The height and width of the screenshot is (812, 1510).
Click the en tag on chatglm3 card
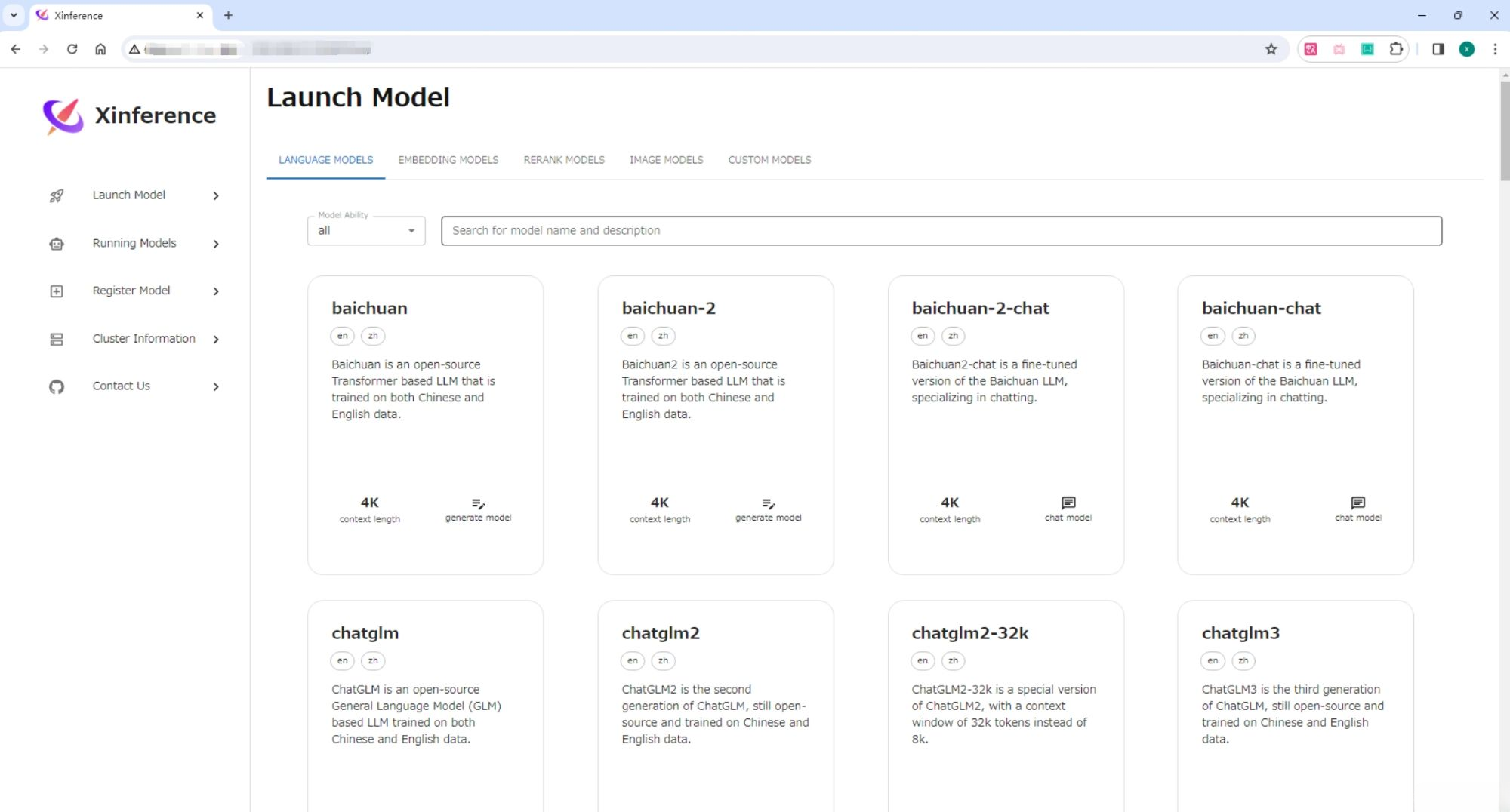tap(1213, 661)
